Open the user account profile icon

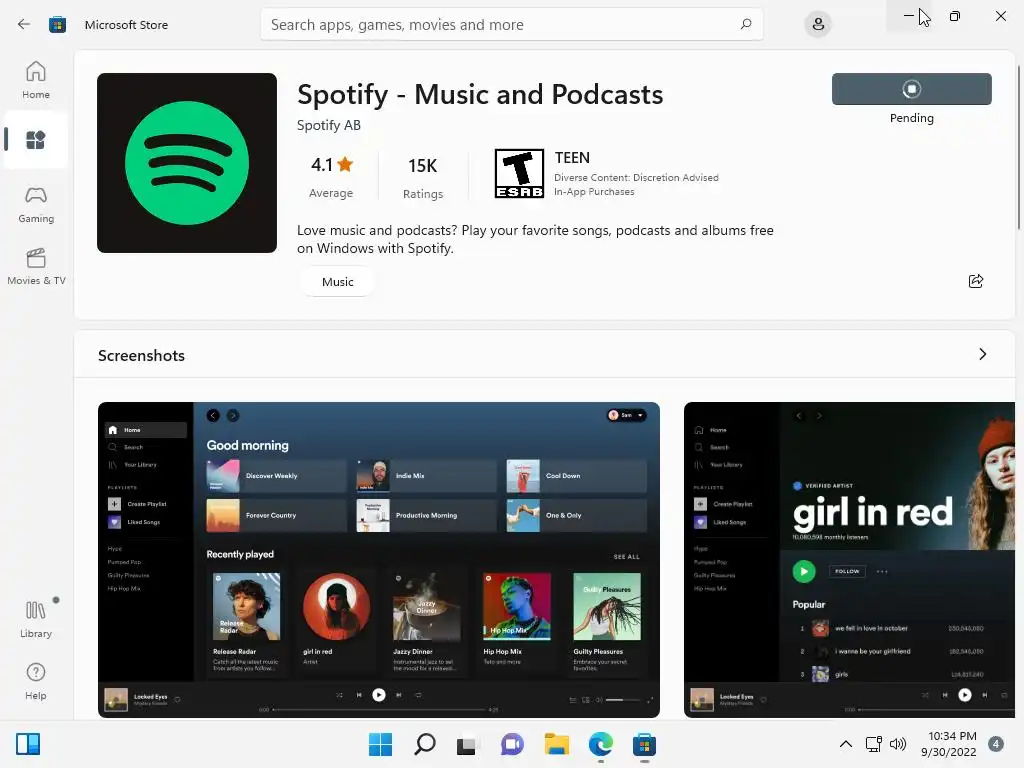(x=818, y=25)
